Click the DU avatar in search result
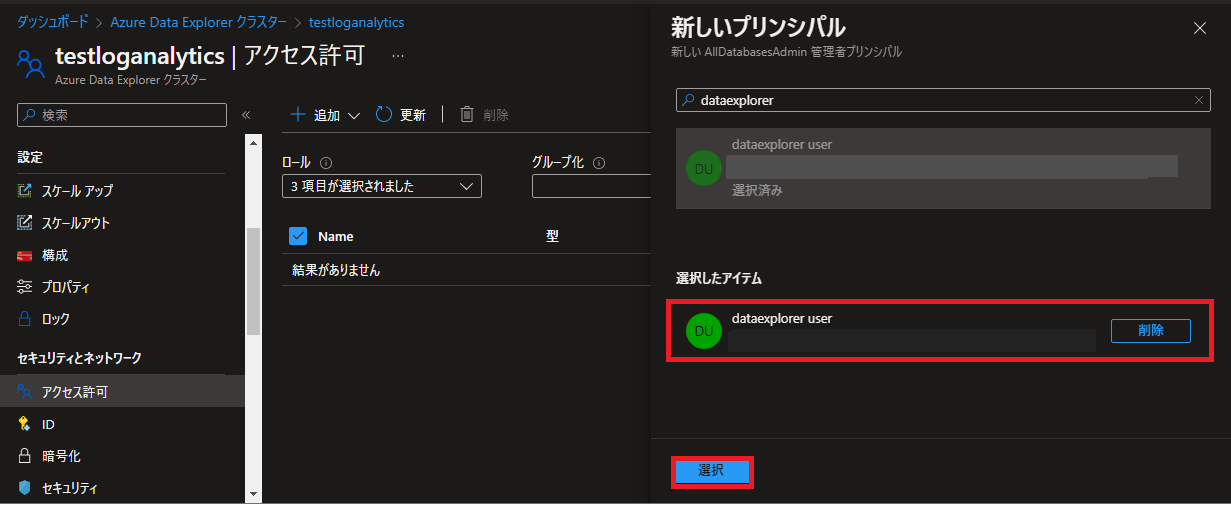Viewport: 1231px width, 505px height. tap(704, 168)
